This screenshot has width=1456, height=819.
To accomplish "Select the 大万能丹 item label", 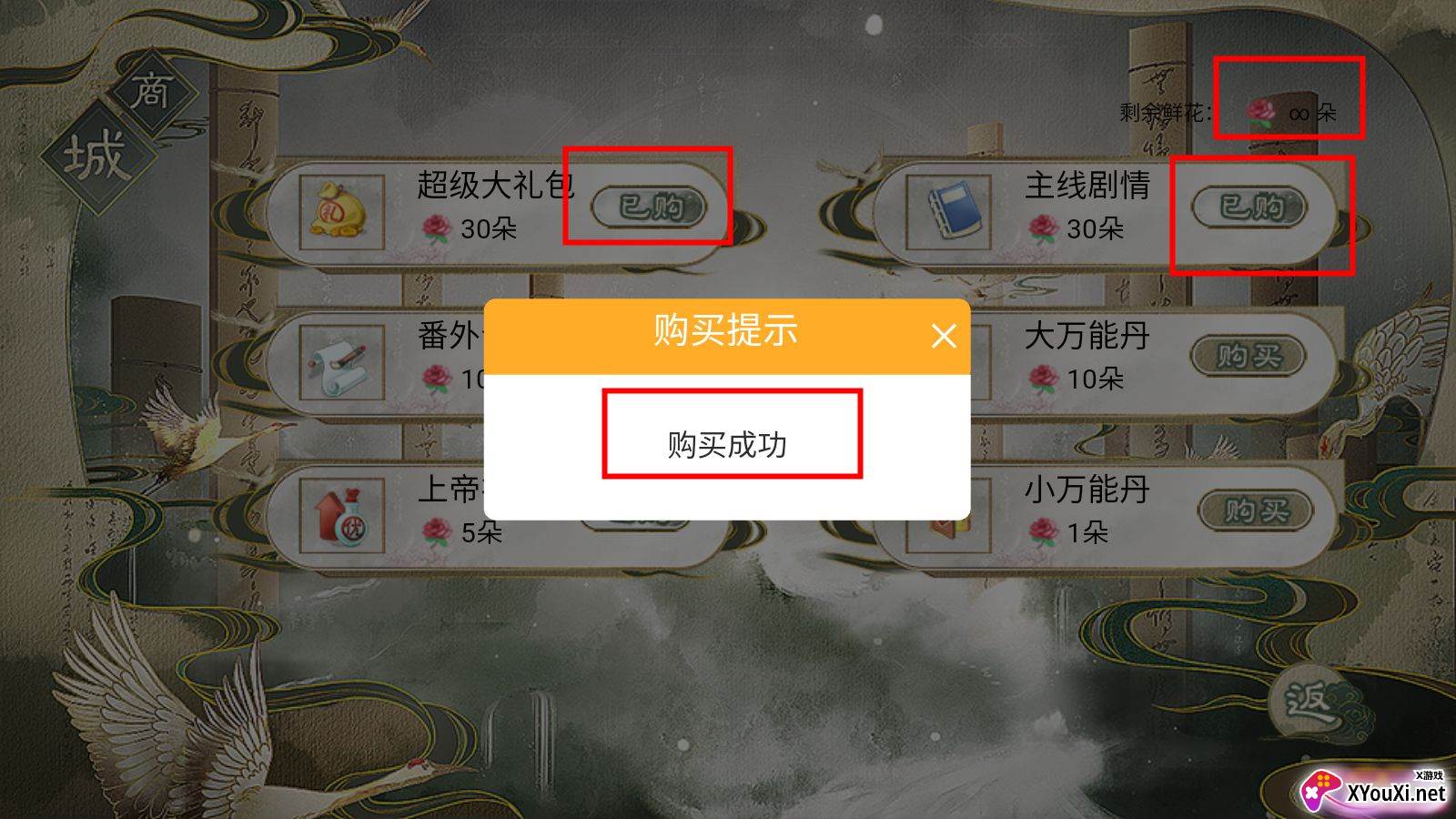I will click(x=1087, y=336).
